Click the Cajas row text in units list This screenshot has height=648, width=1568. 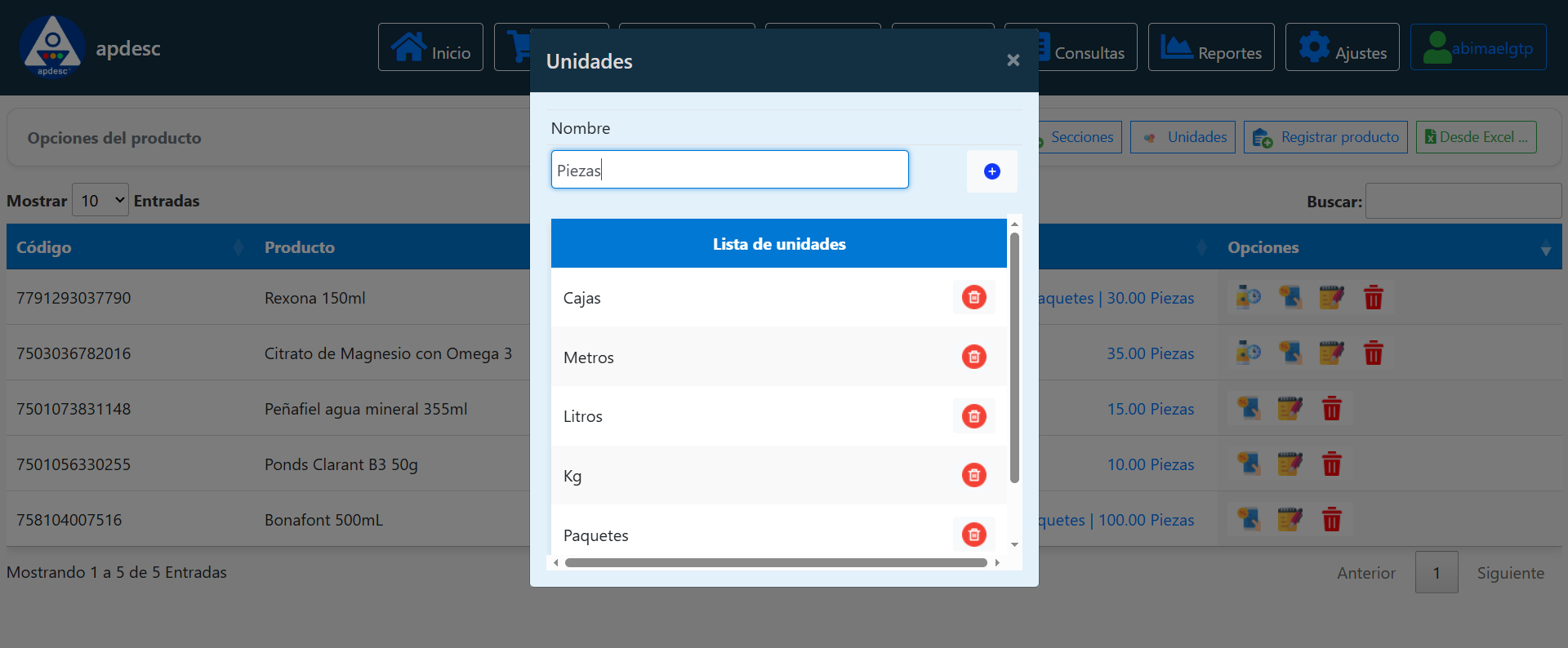581,298
